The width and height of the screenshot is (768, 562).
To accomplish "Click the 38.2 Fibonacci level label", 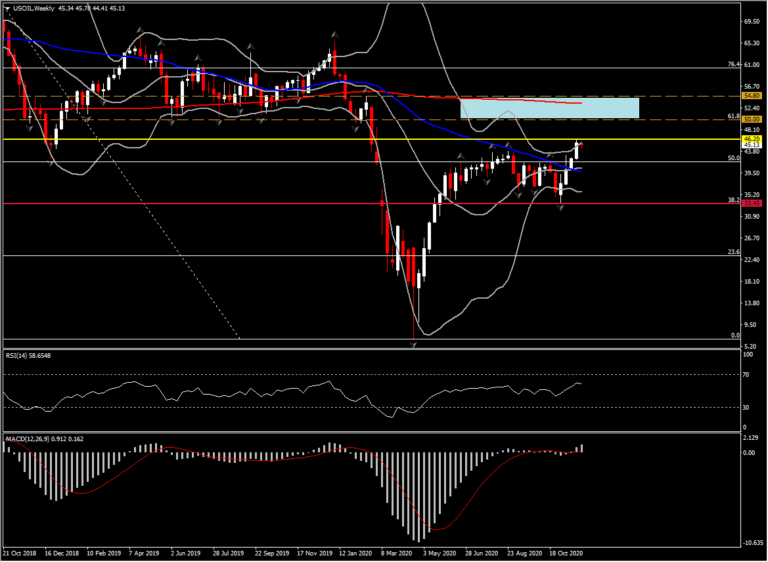I will (733, 200).
